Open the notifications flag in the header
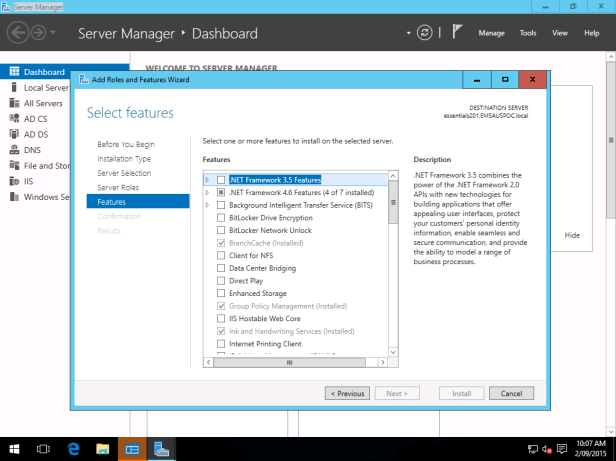Viewport: 616px width, 461px height. 454,33
